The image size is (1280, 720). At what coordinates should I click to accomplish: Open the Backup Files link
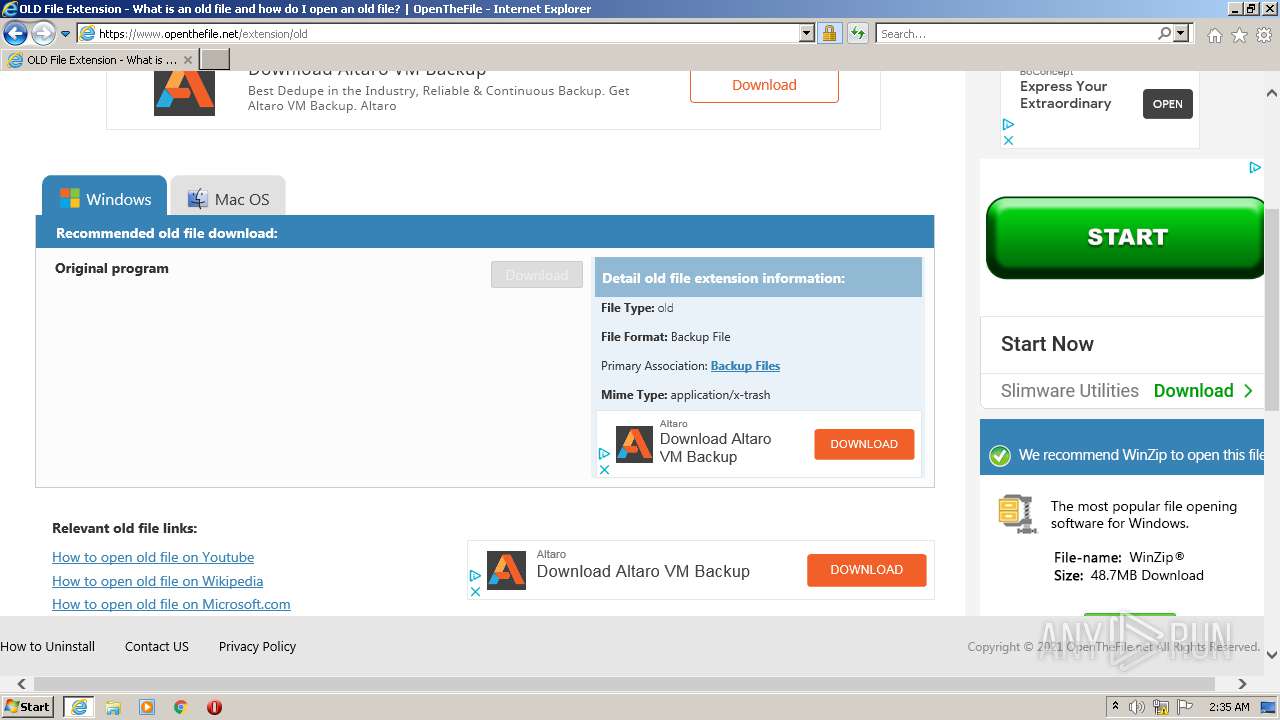pyautogui.click(x=745, y=366)
